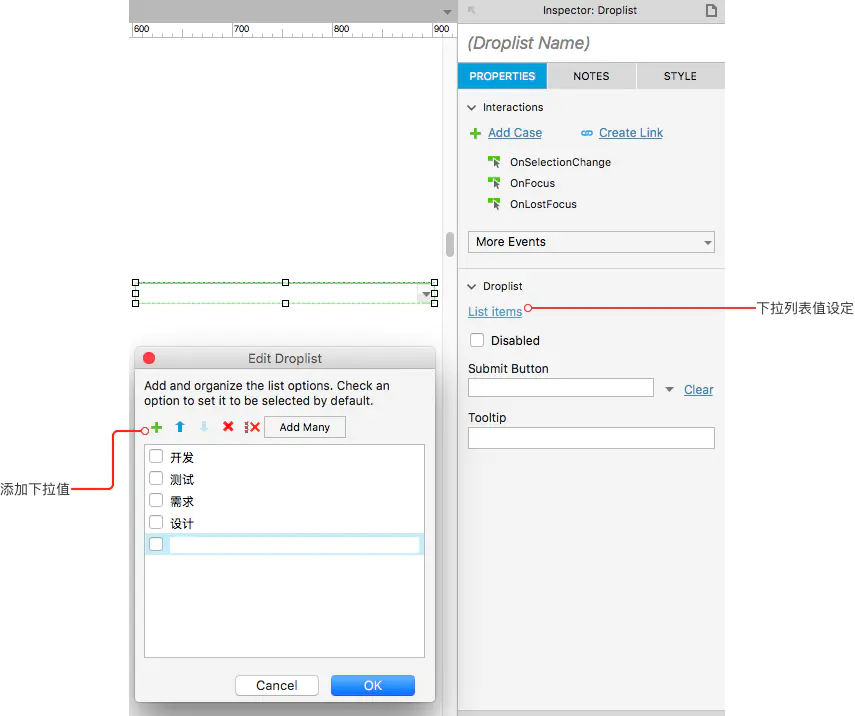This screenshot has width=855, height=716.
Task: Check the 需求 option as default
Action: (x=156, y=500)
